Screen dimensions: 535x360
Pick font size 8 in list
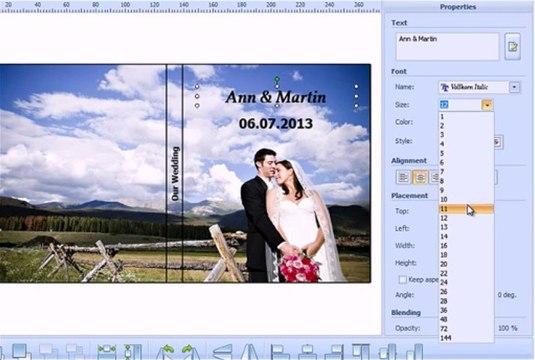click(x=466, y=181)
